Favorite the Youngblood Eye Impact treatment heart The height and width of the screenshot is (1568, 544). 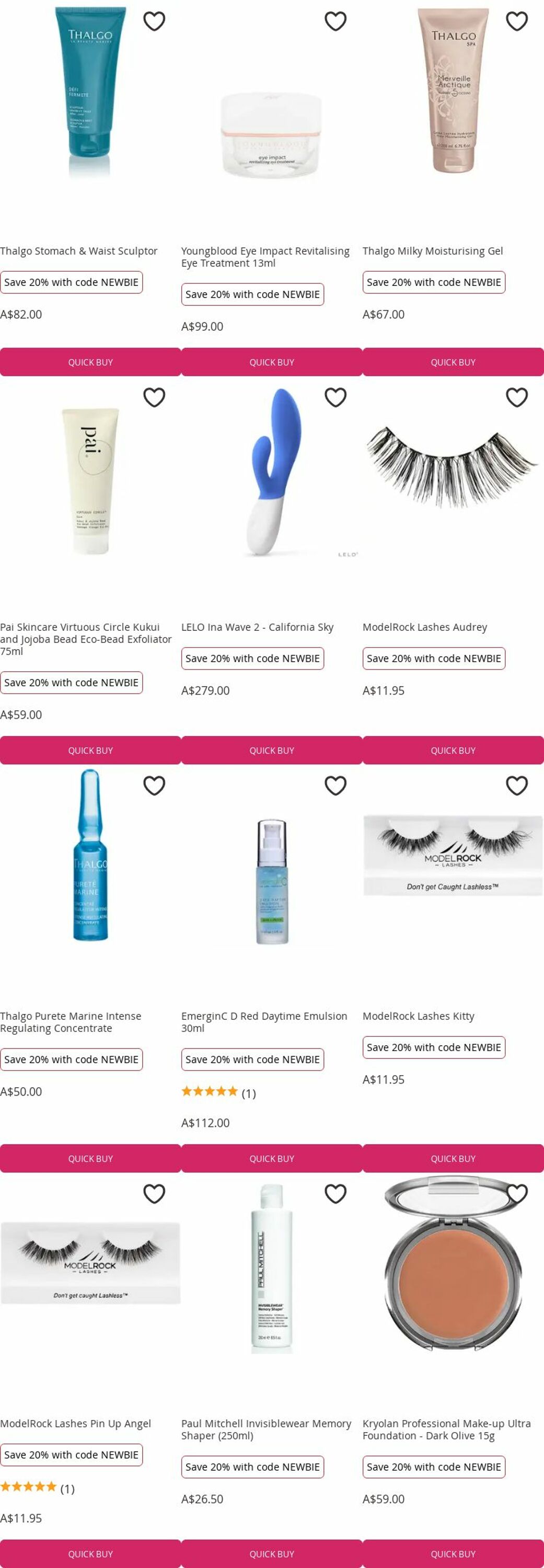(335, 21)
